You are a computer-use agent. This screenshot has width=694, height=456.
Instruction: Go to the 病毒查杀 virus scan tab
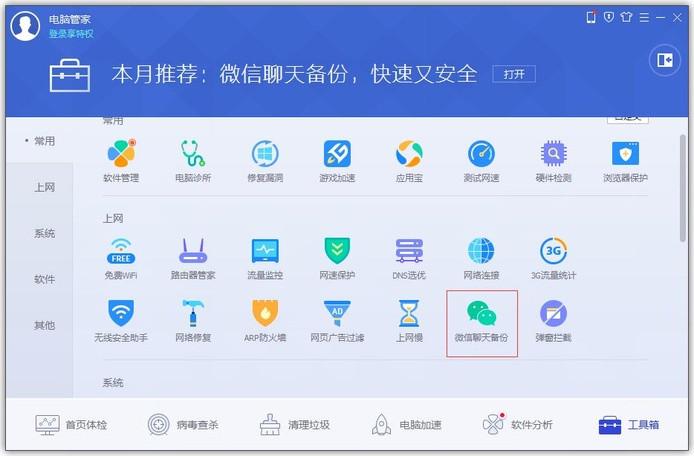pyautogui.click(x=183, y=425)
